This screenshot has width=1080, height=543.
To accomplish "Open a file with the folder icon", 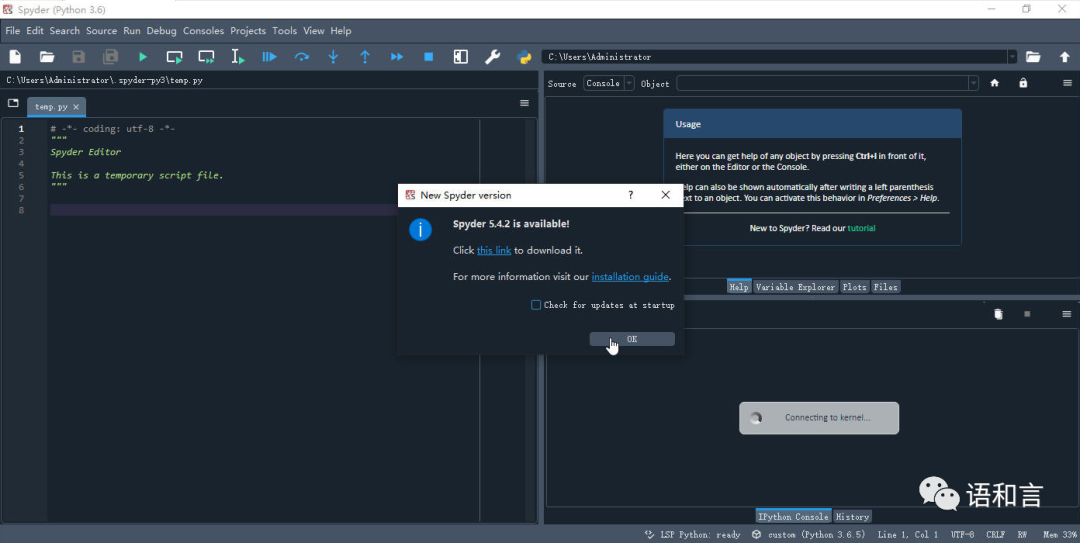I will tap(47, 57).
